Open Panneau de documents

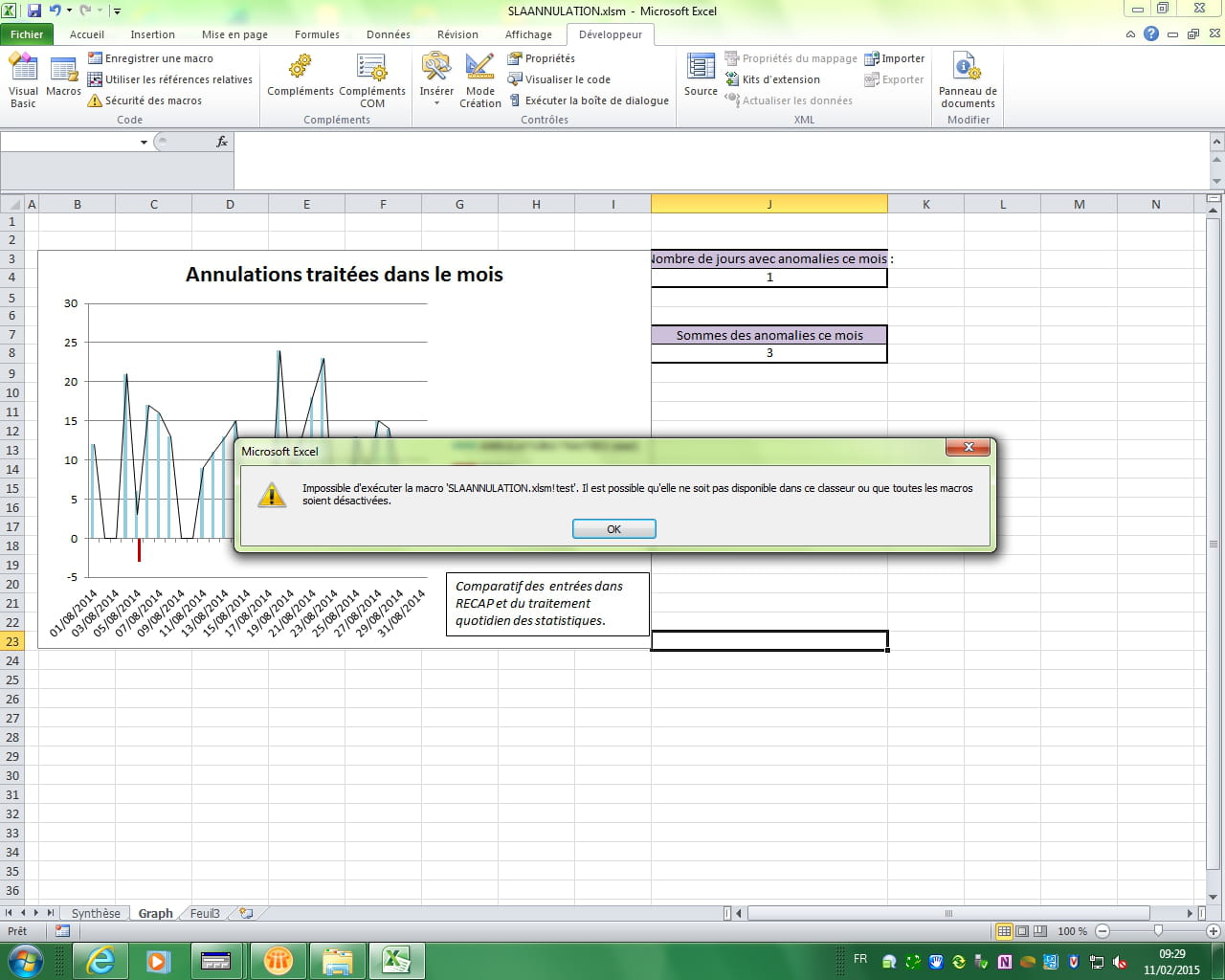[x=968, y=80]
